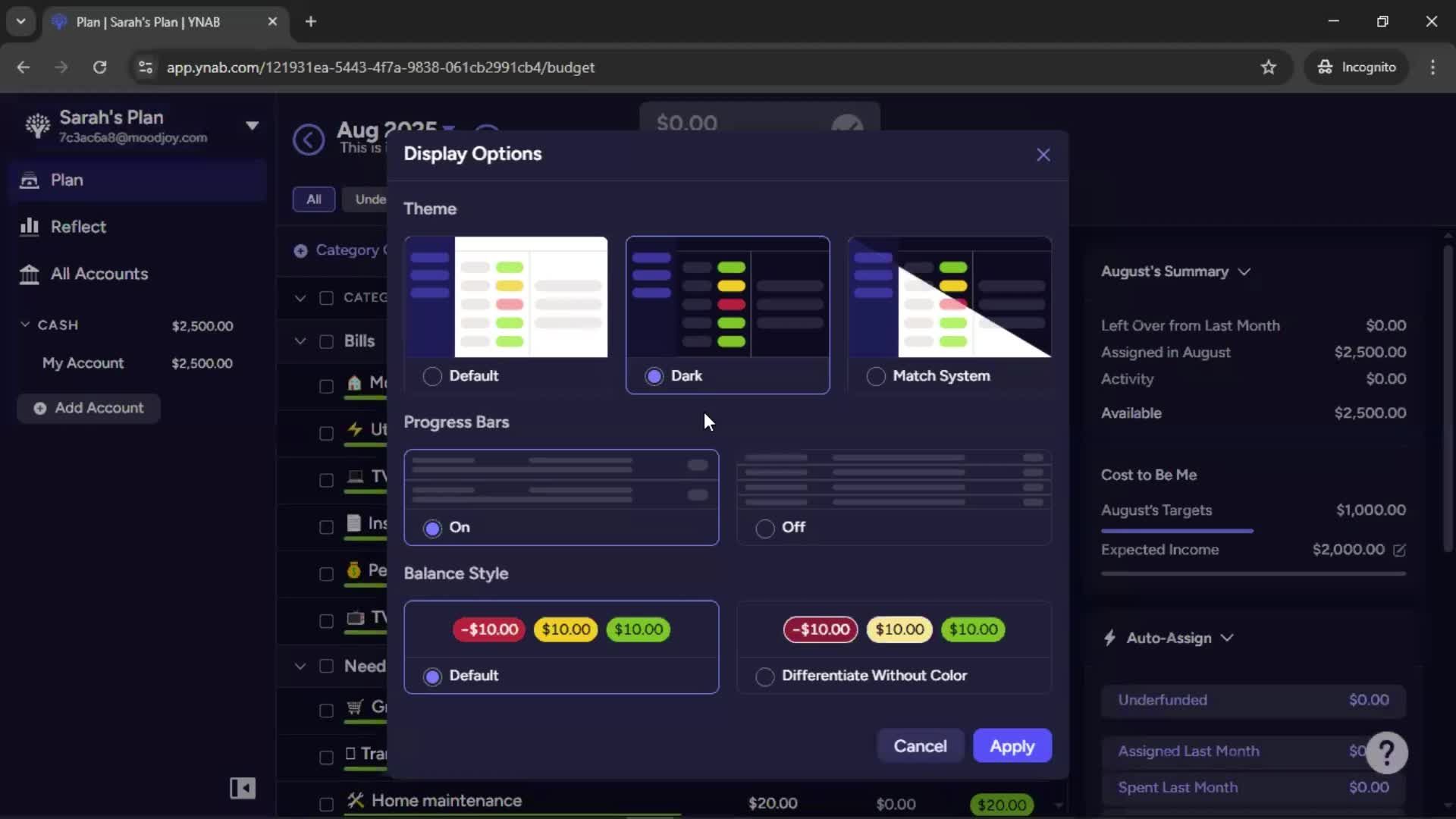Click the Incognito indicator

point(1357,67)
